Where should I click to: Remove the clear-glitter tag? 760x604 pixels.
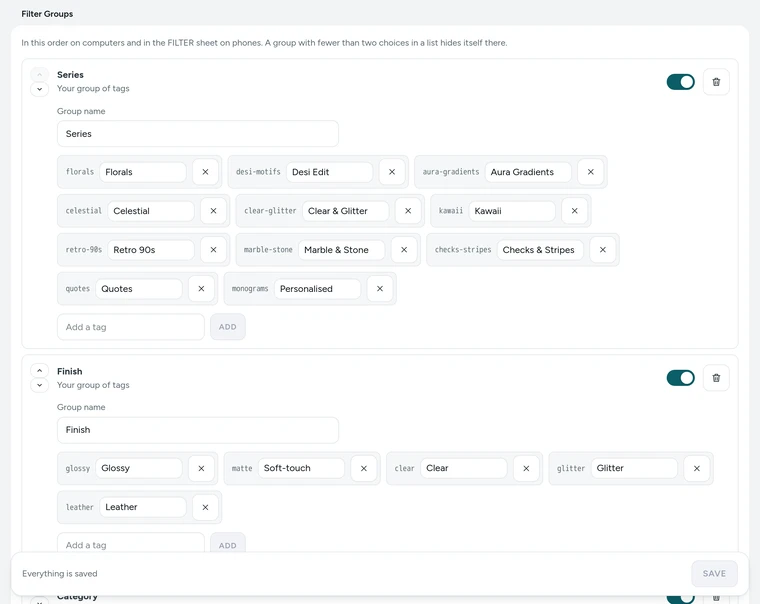(408, 211)
